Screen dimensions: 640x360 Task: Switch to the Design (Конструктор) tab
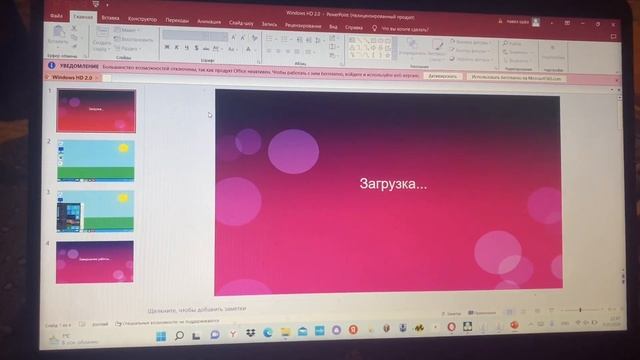(x=142, y=19)
